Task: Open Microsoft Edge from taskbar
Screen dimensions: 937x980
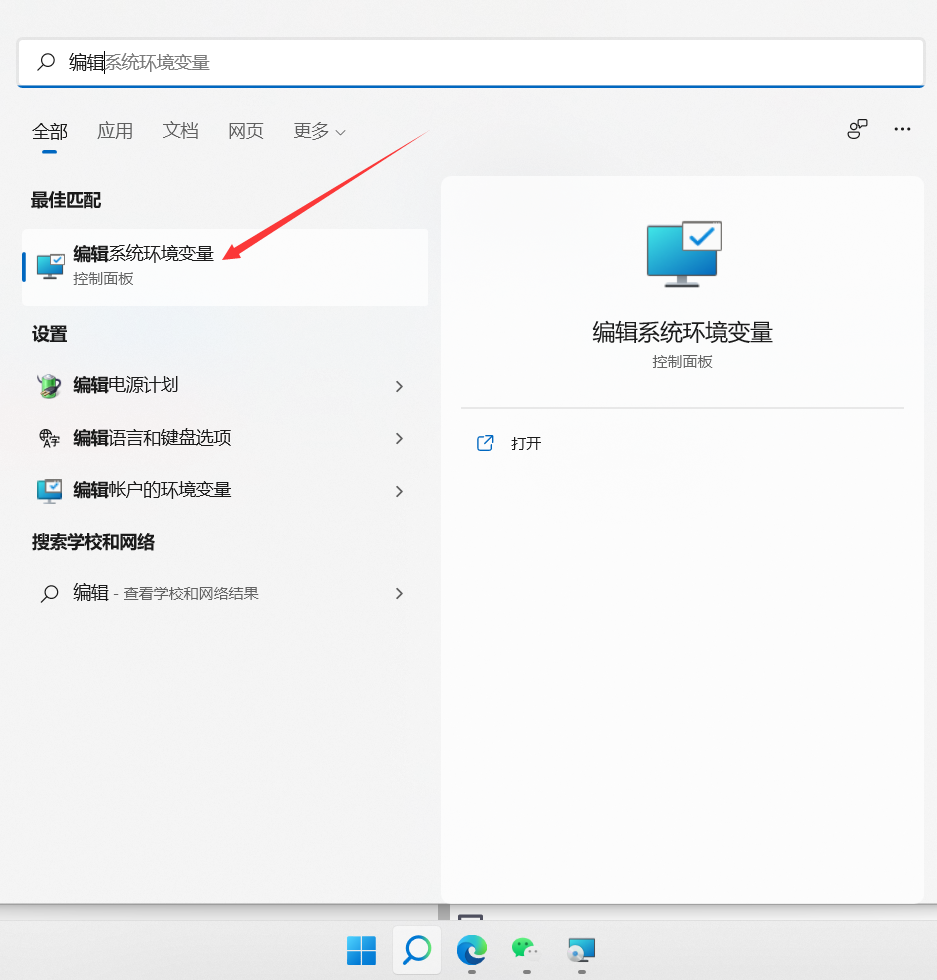Action: 472,951
